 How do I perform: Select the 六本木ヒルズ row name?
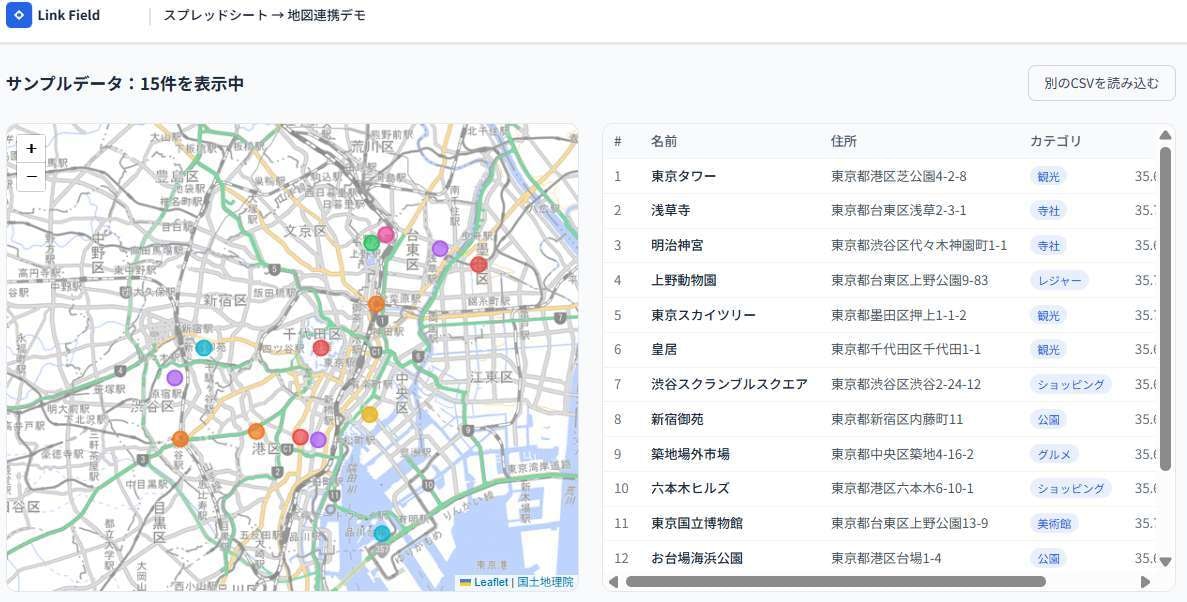tap(690, 488)
